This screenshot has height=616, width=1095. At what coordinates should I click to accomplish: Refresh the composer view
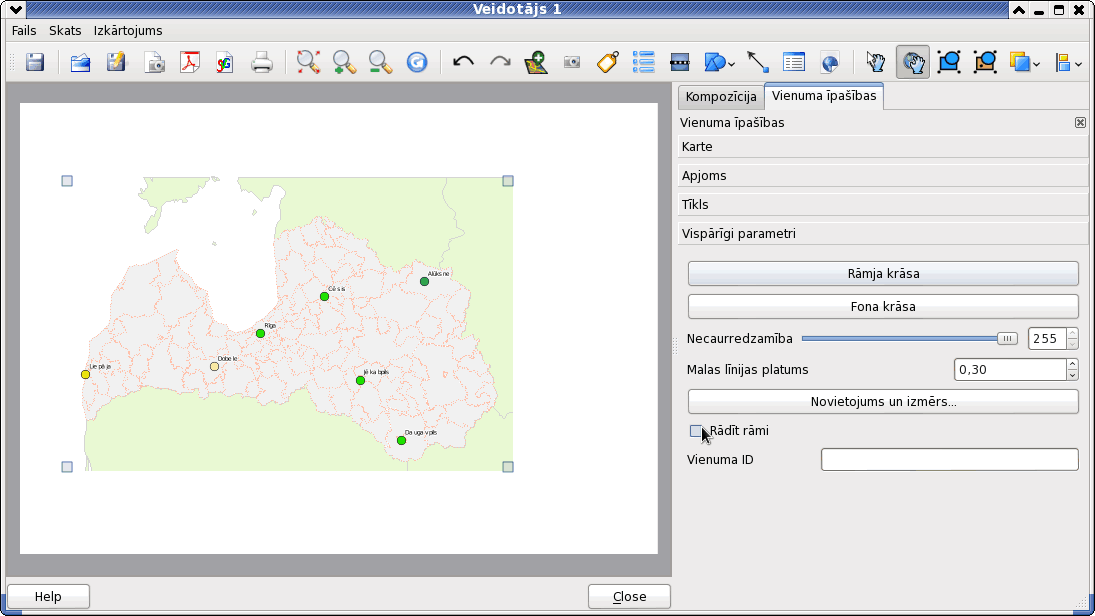pyautogui.click(x=417, y=62)
